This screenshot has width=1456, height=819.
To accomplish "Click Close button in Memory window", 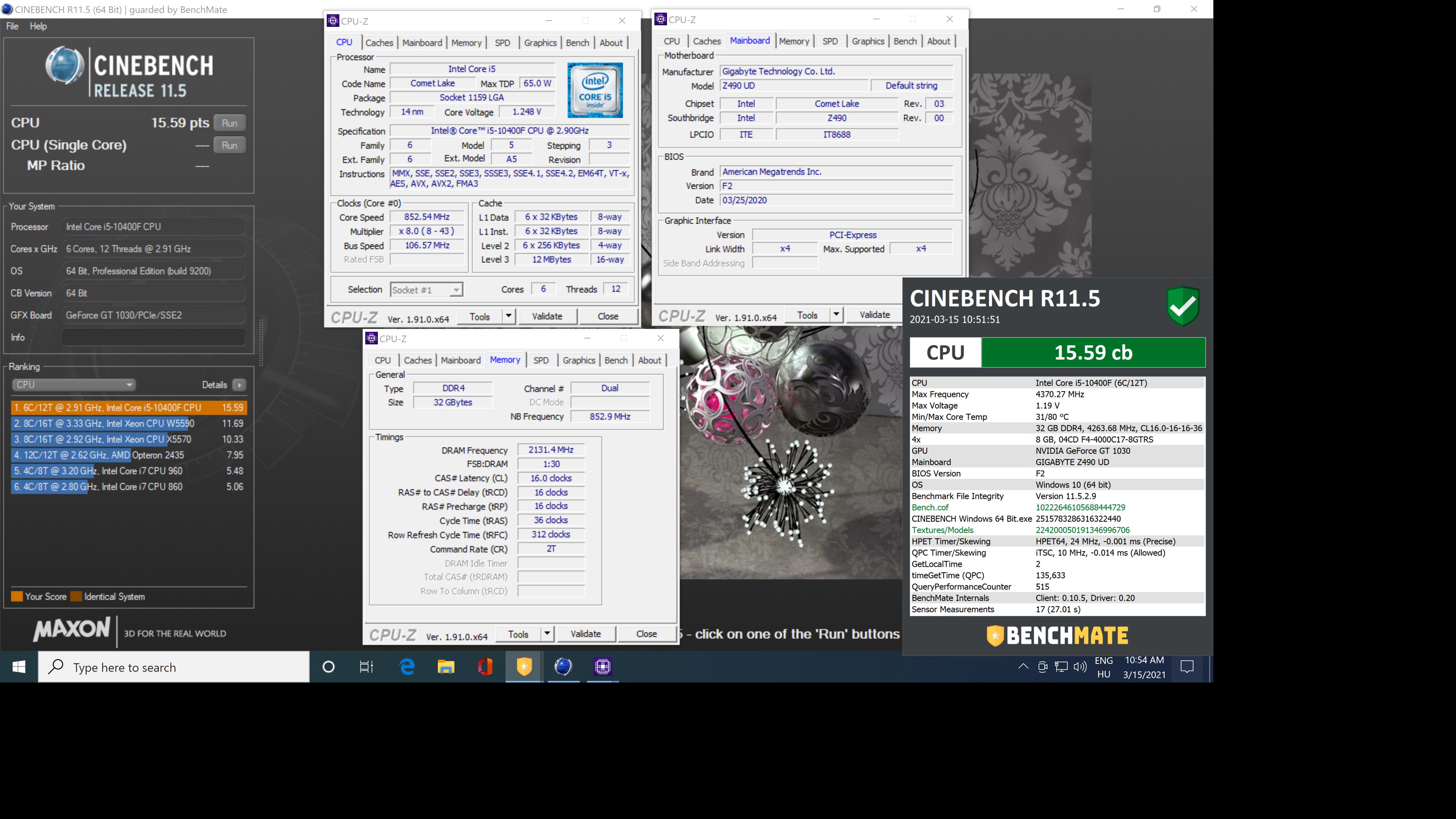I will pos(646,634).
